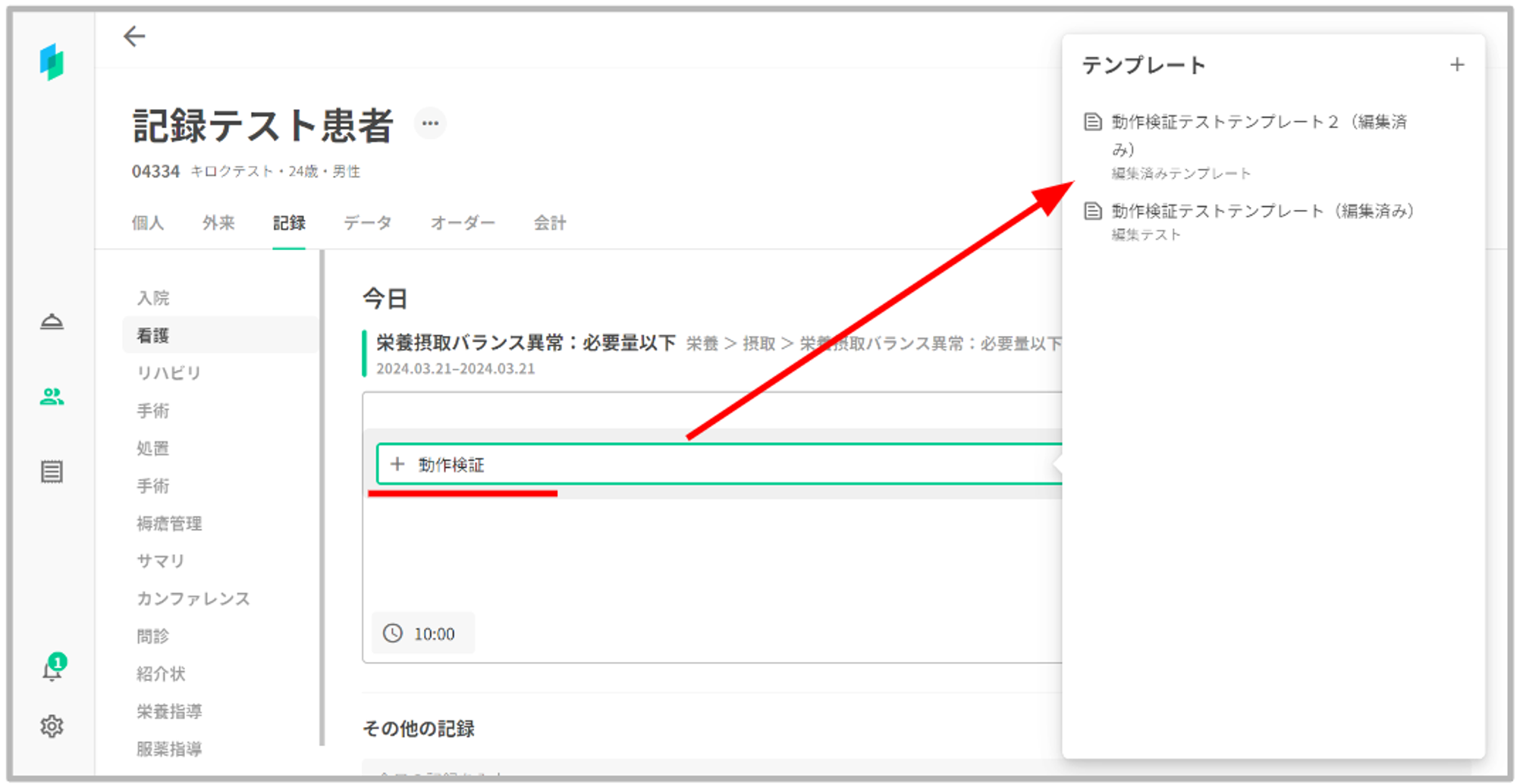Select カンファレンス in the record sidebar
Image resolution: width=1517 pixels, height=784 pixels.
193,598
